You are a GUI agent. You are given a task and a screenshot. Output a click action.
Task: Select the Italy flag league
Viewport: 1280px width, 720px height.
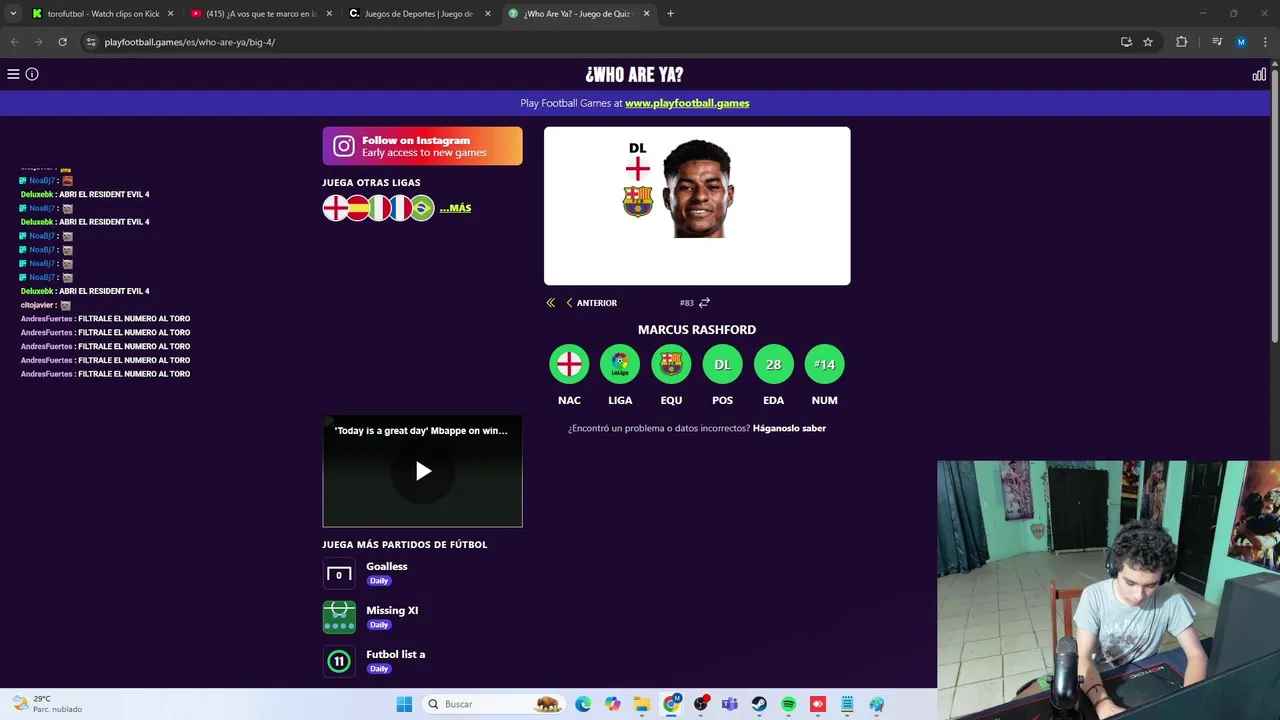pyautogui.click(x=379, y=208)
